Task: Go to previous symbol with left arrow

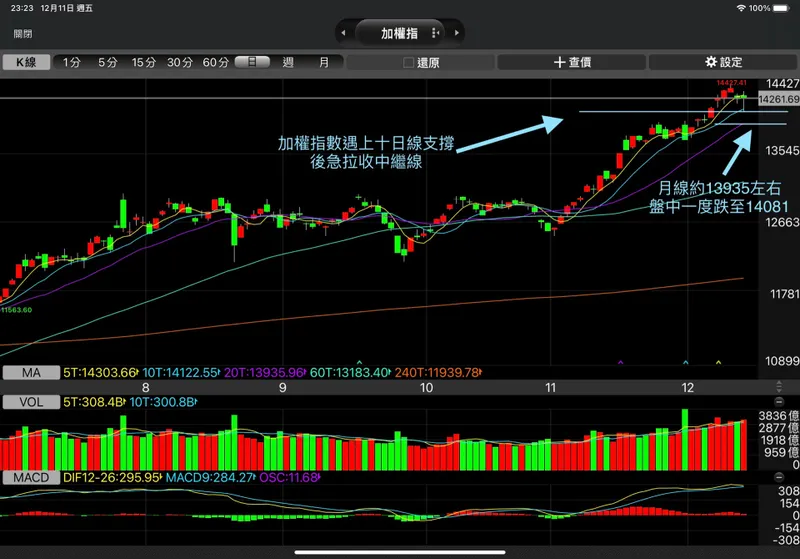Action: pyautogui.click(x=343, y=33)
